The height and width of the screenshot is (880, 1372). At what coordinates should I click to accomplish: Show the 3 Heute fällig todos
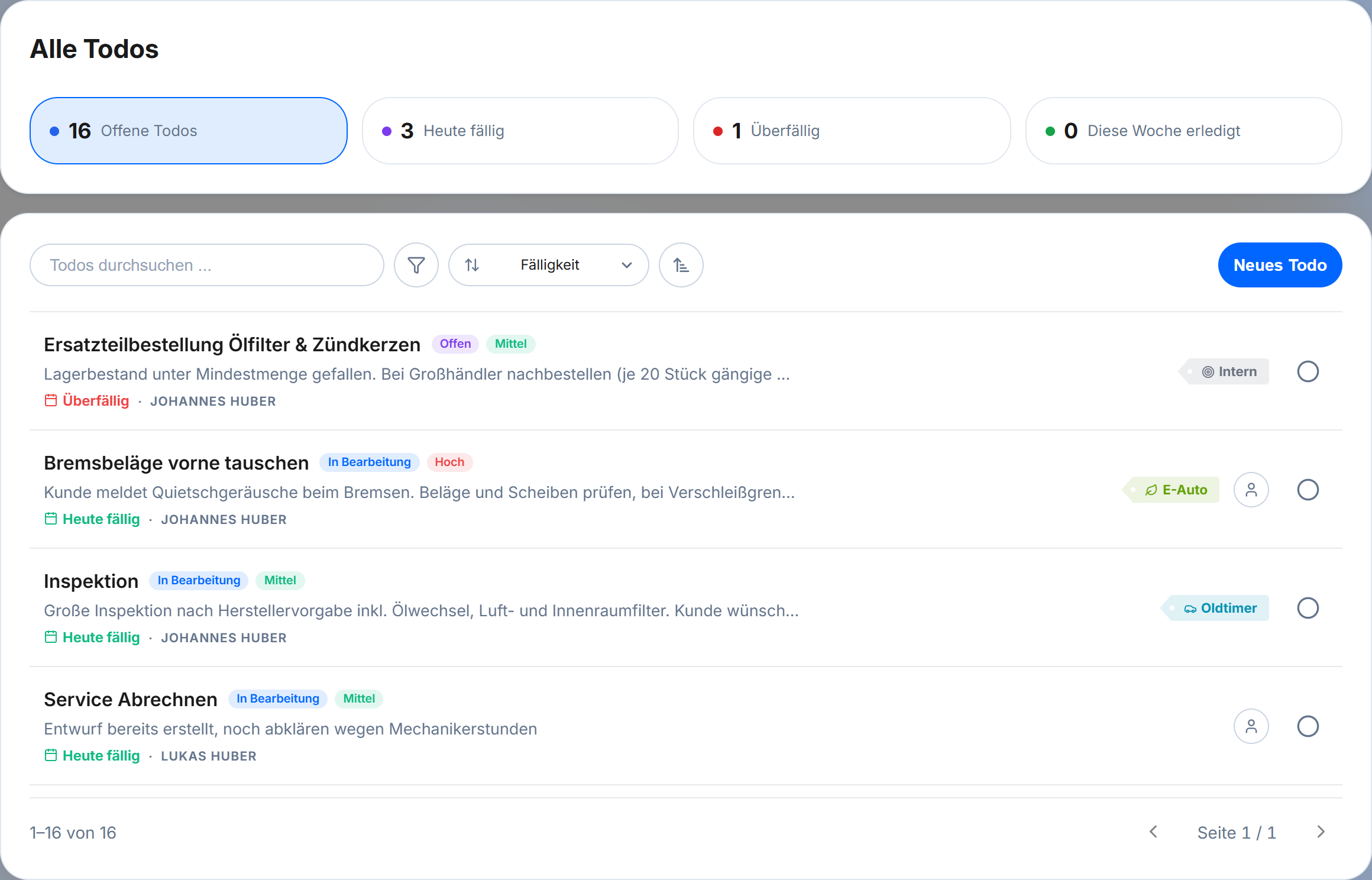click(520, 131)
